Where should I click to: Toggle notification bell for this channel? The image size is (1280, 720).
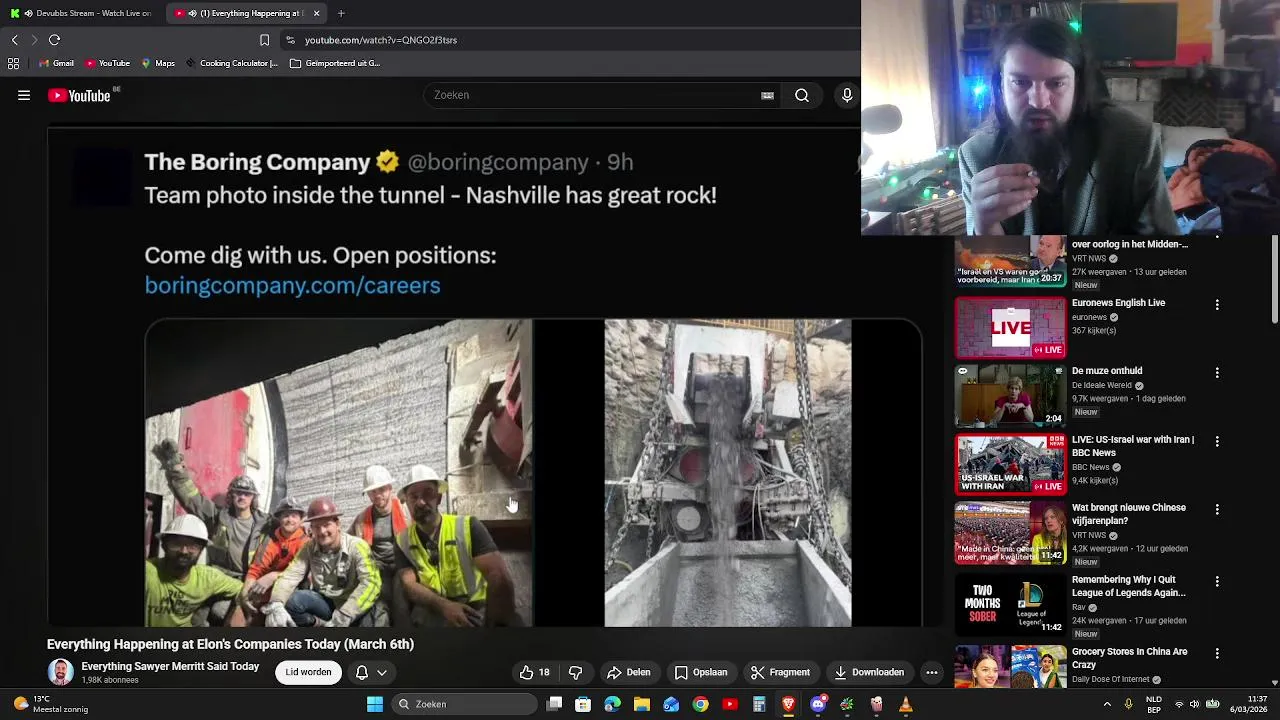point(371,673)
